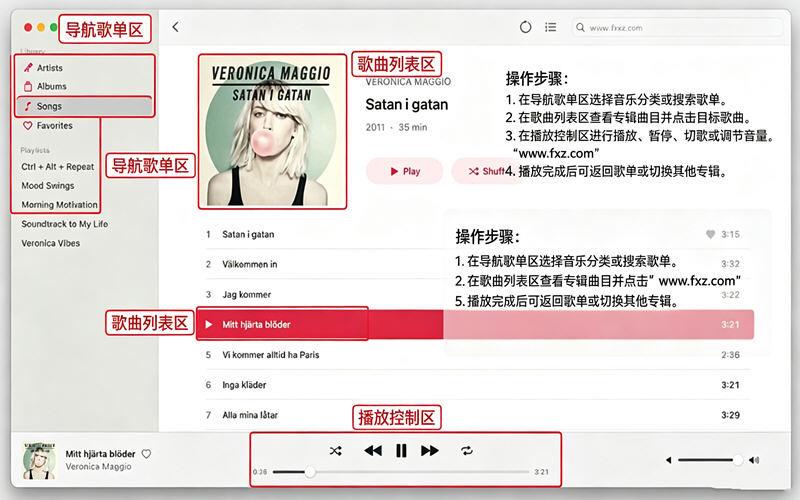Click the 3:29 duration of Alla mina låtar
Screen dimensions: 800x500
coord(730,415)
